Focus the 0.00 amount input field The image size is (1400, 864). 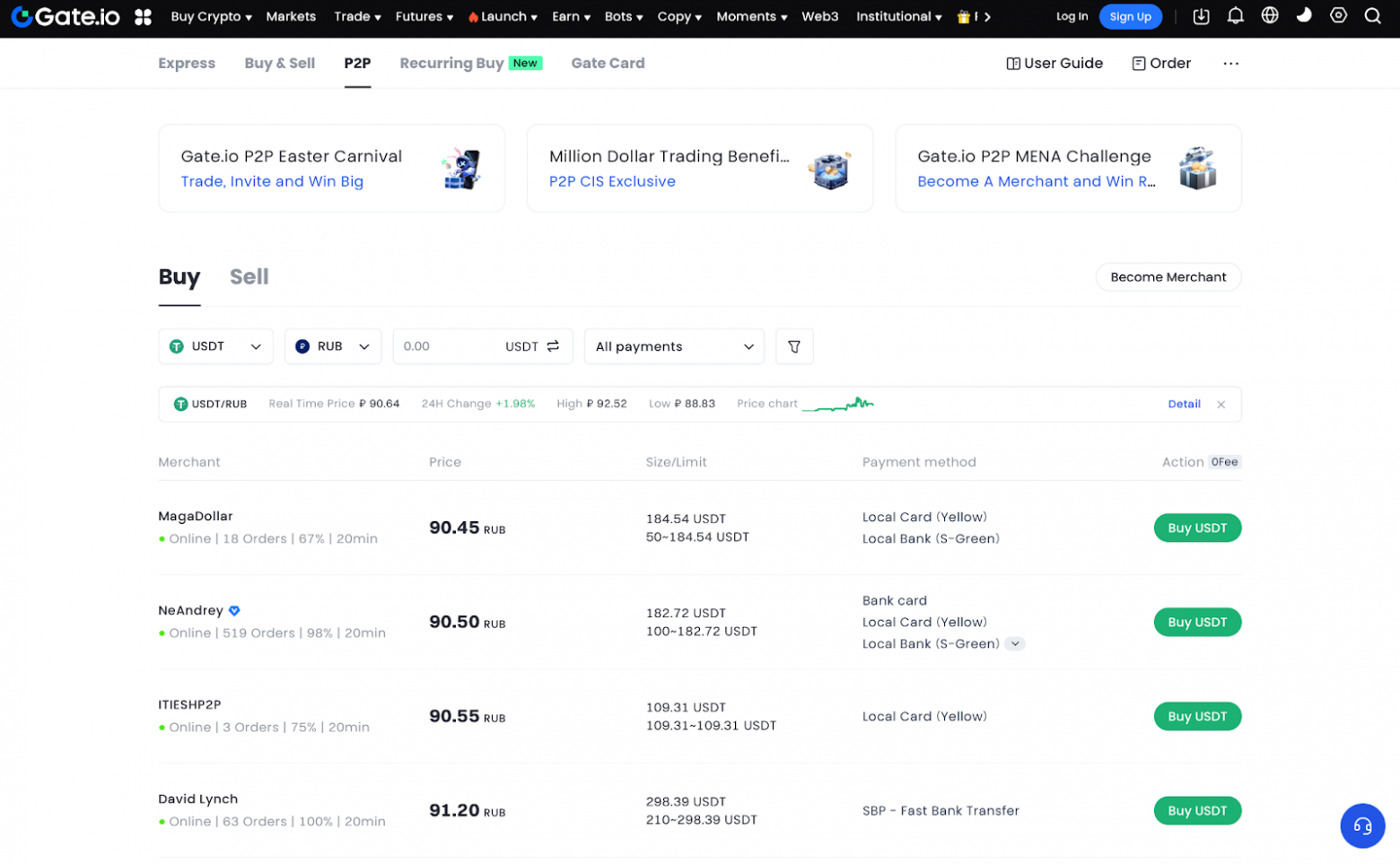[449, 346]
